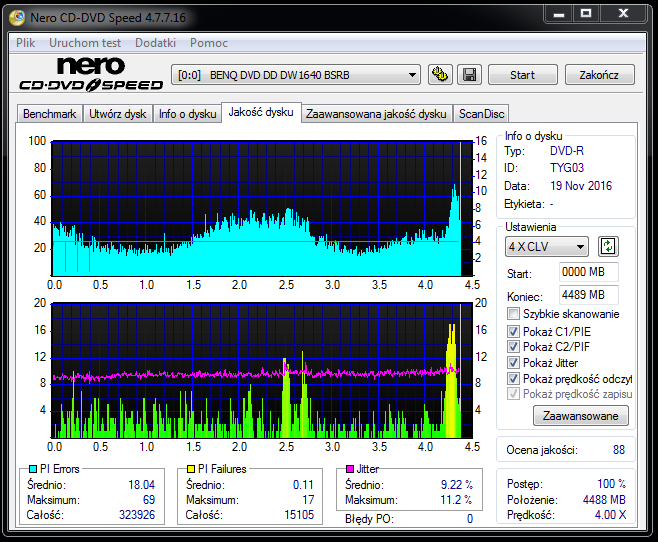This screenshot has height=542, width=658.
Task: Click the PI Failures maximum 17
Action: [308, 500]
